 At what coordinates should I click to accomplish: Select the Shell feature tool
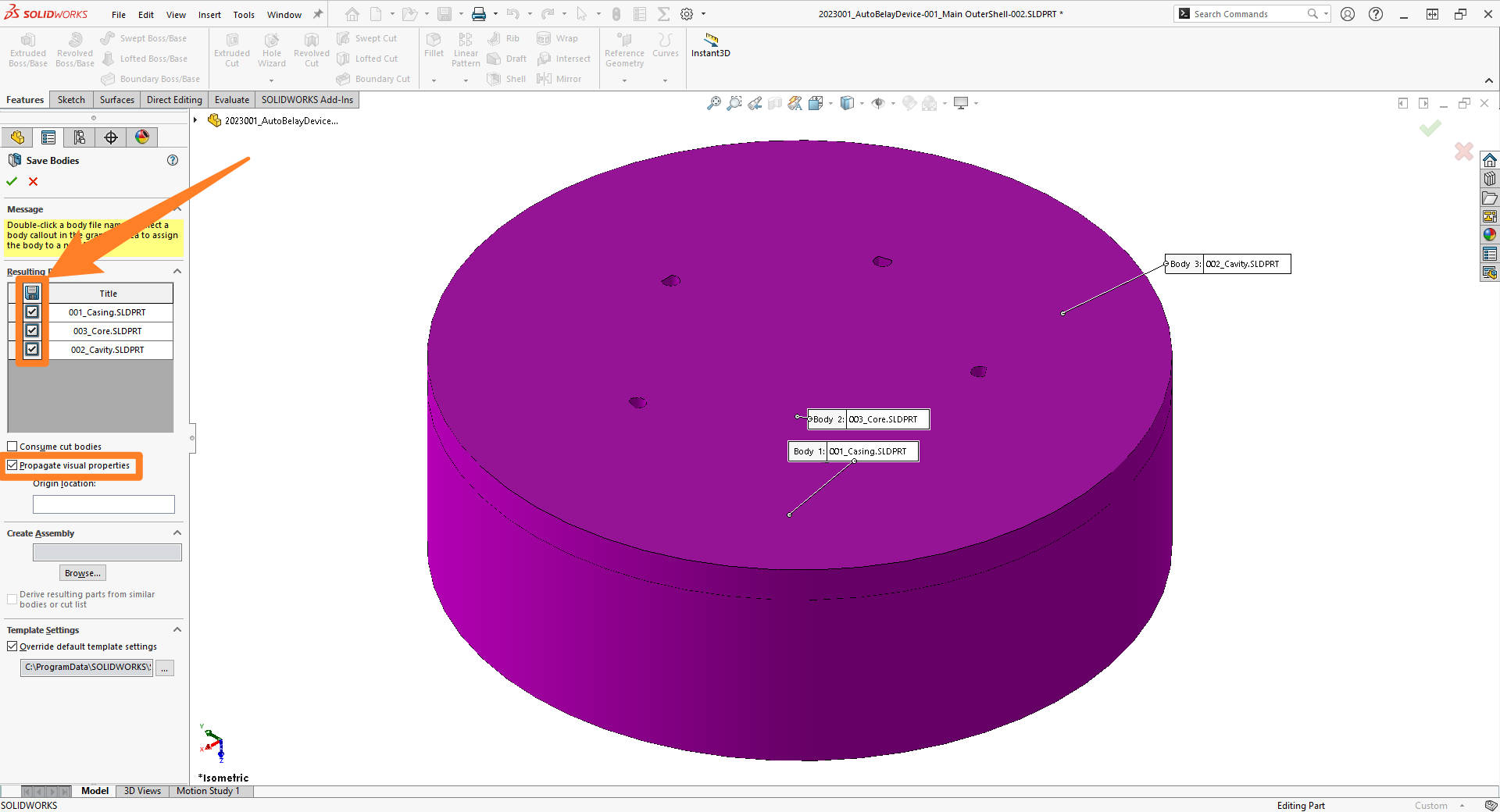[506, 78]
